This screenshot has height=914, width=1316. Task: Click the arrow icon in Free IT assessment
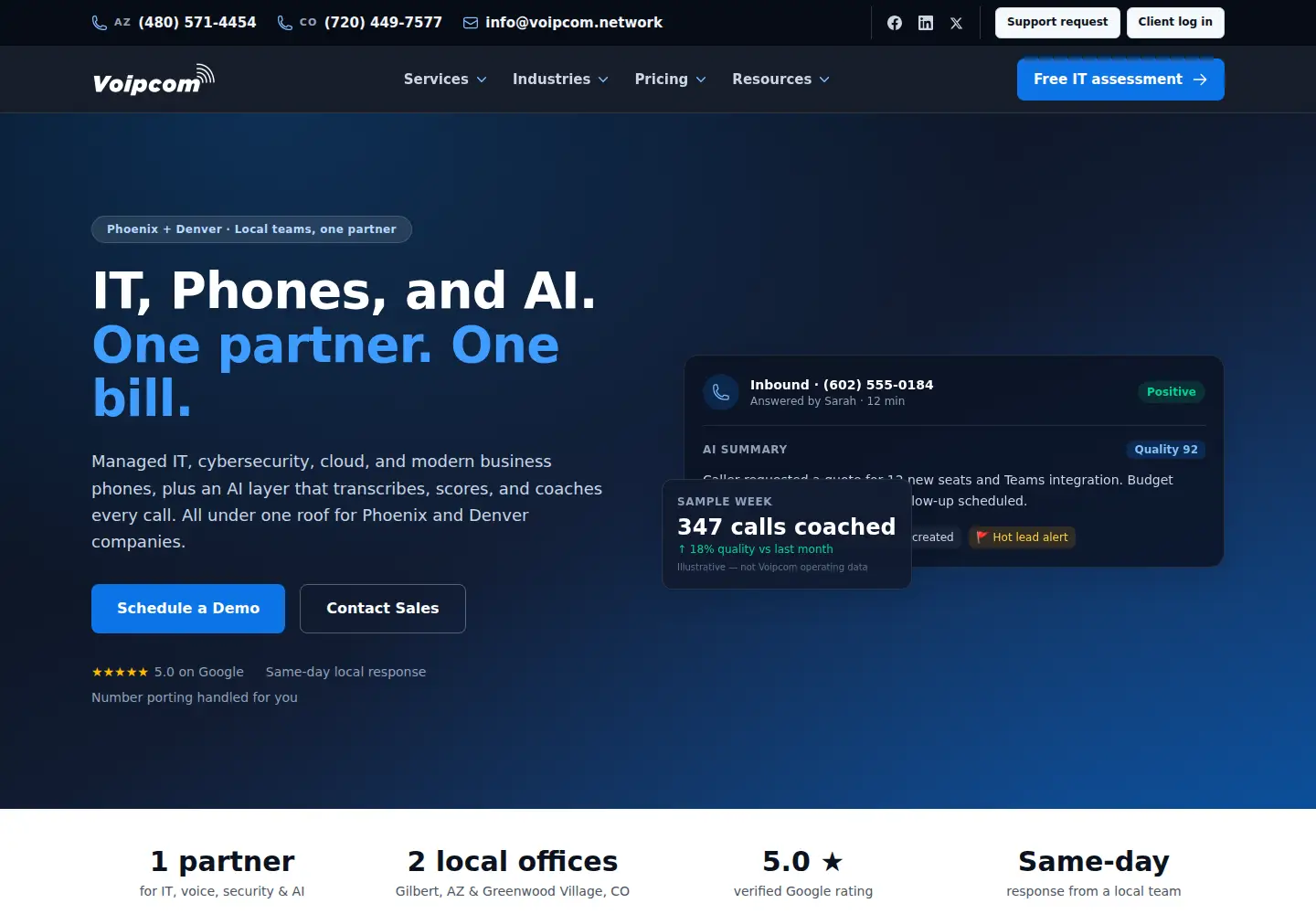click(1200, 80)
